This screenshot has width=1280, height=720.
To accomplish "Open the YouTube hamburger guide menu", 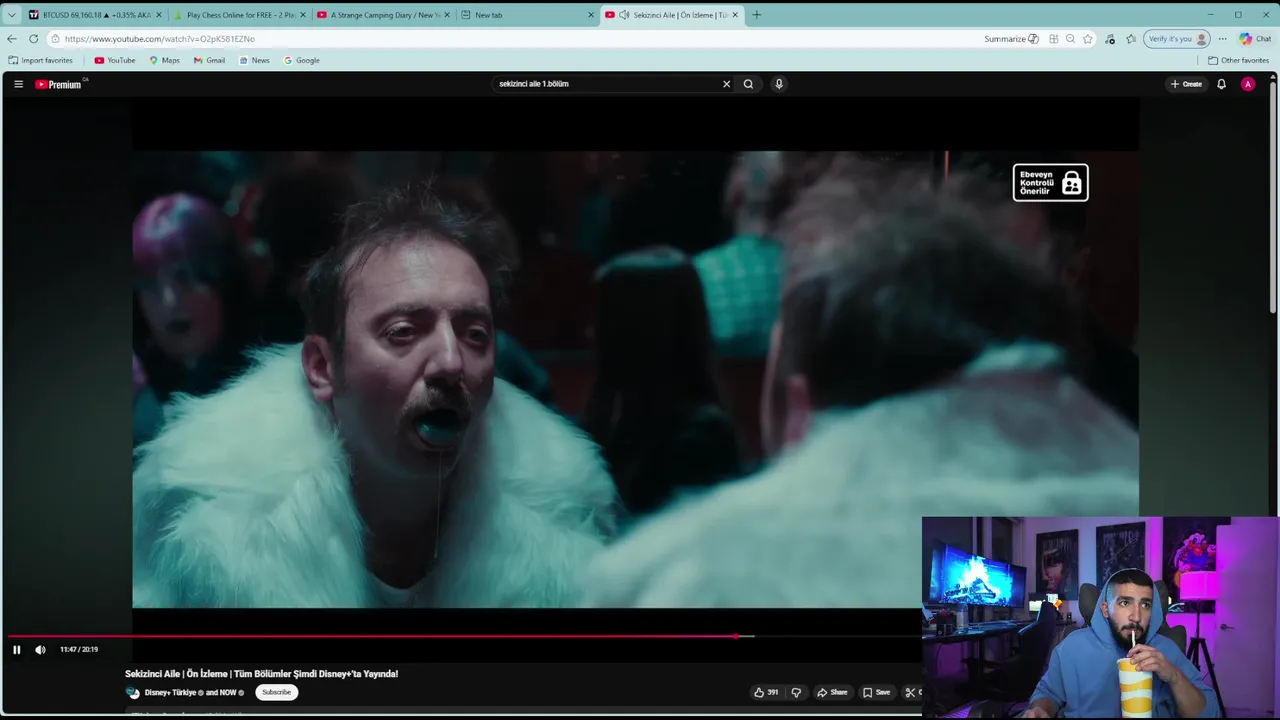I will point(18,84).
